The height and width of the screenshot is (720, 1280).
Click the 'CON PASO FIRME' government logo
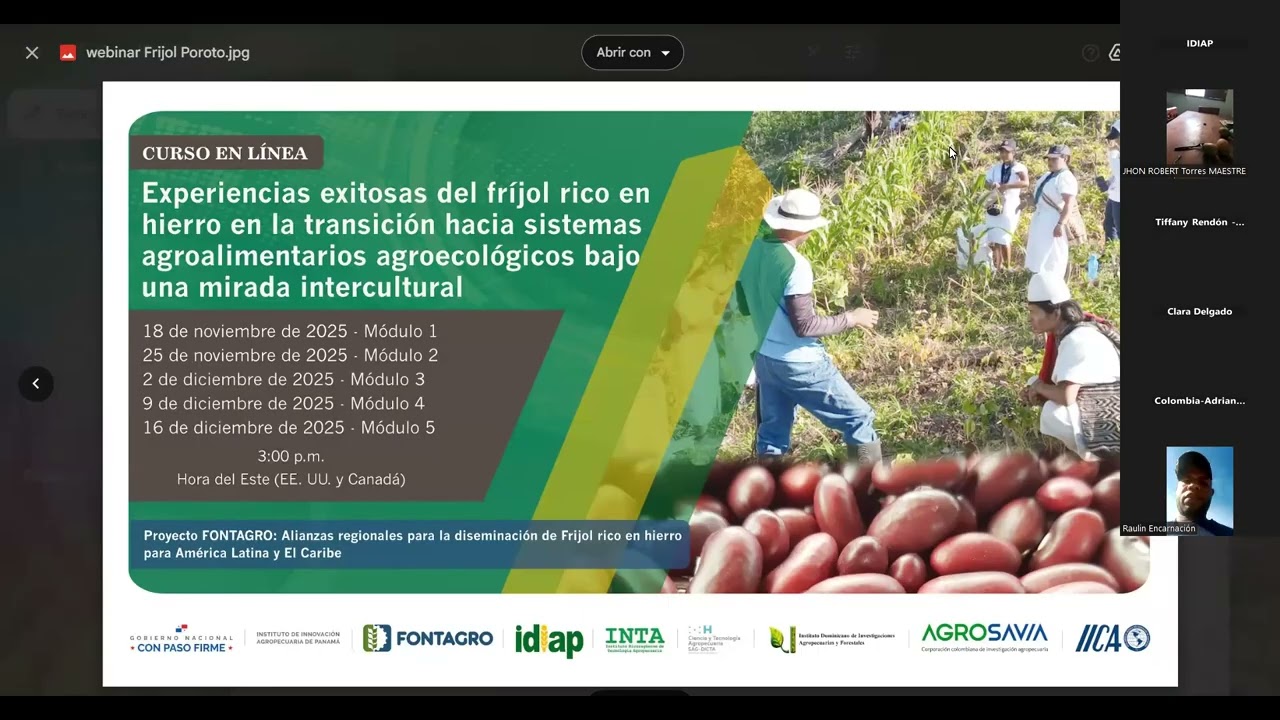pyautogui.click(x=181, y=638)
